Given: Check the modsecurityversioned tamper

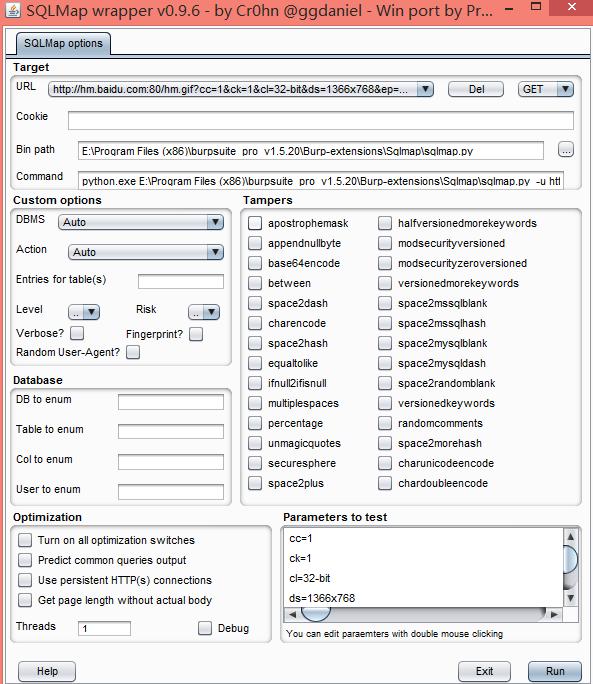Looking at the screenshot, I should click(385, 243).
